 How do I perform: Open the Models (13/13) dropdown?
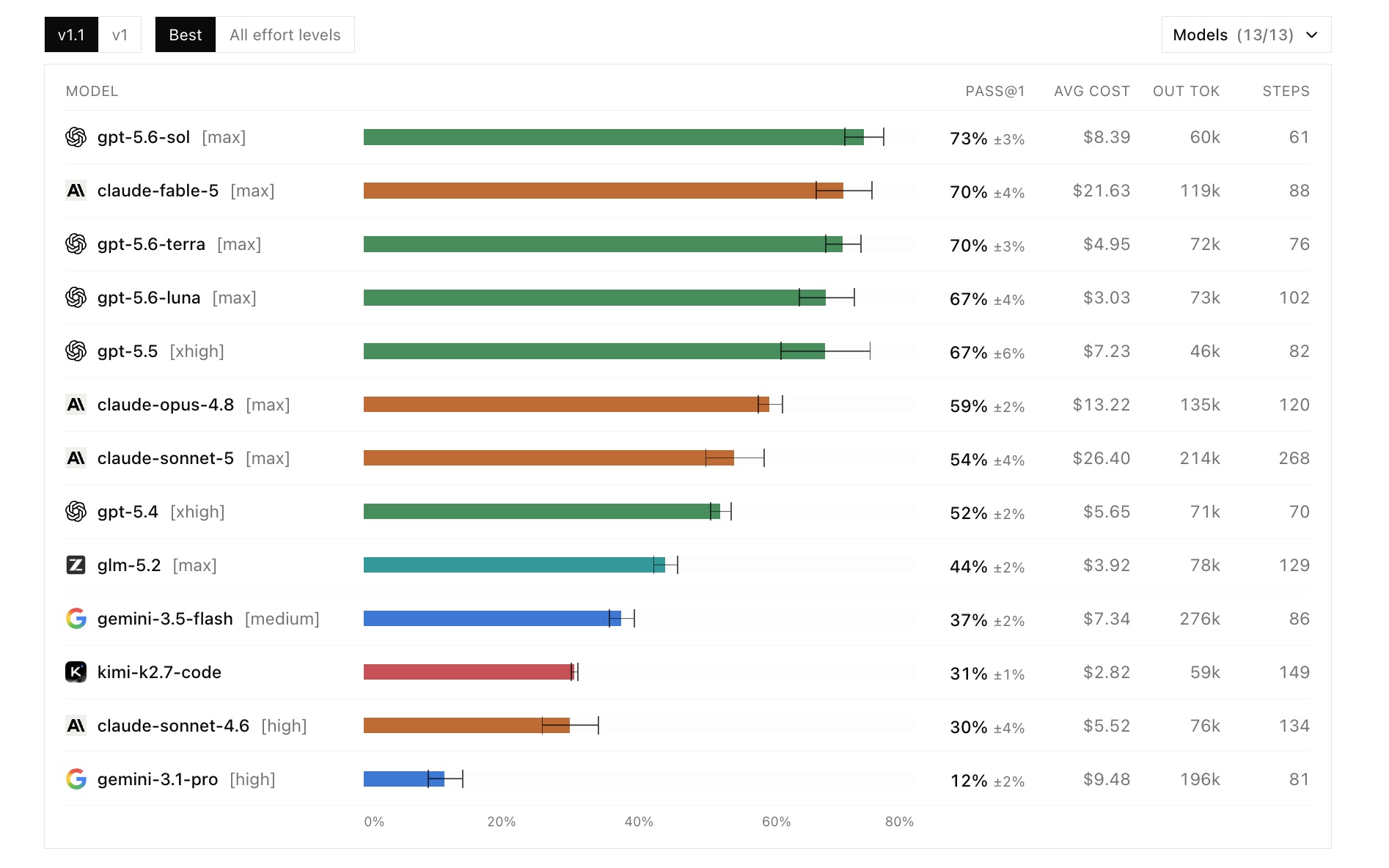[1246, 34]
